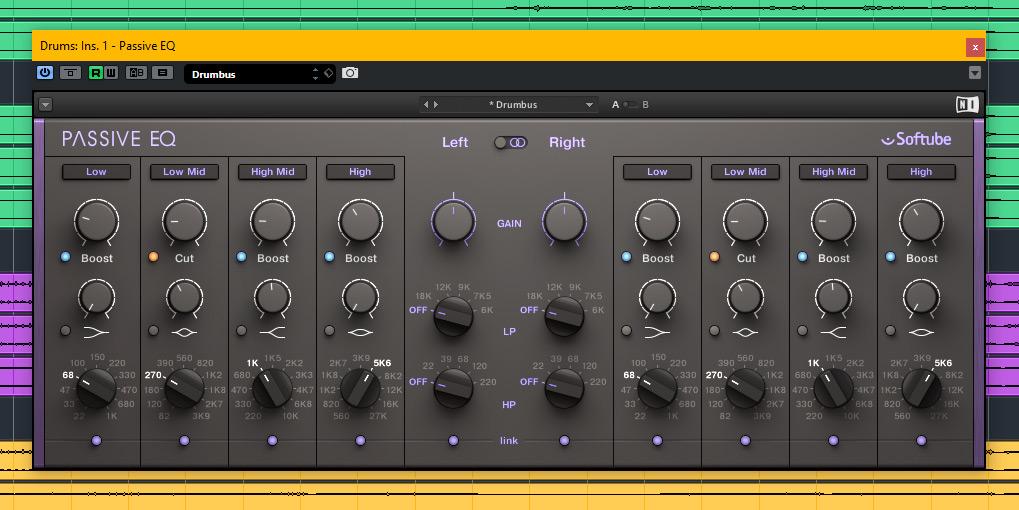Screen dimensions: 1019x510
Task: Select the left channel High Mid band button
Action: coord(272,172)
